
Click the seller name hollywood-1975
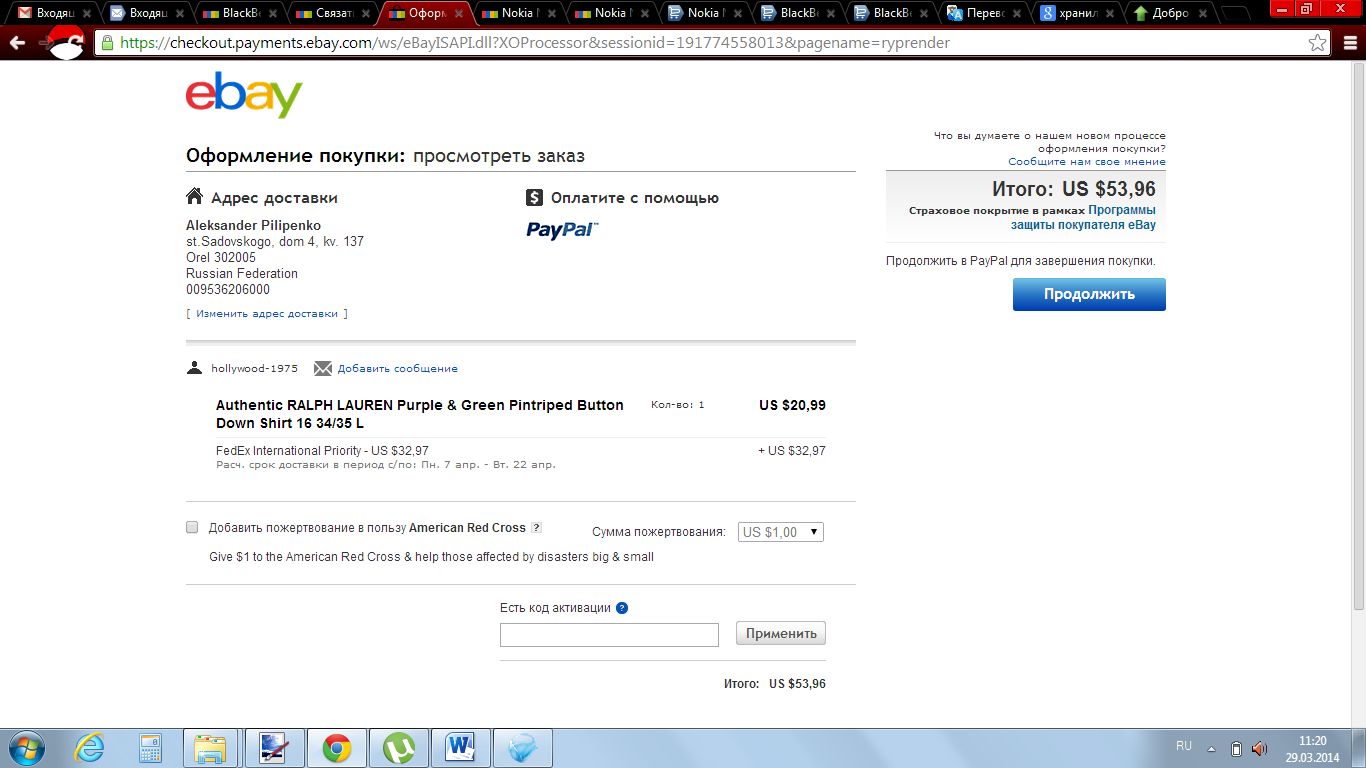point(254,368)
